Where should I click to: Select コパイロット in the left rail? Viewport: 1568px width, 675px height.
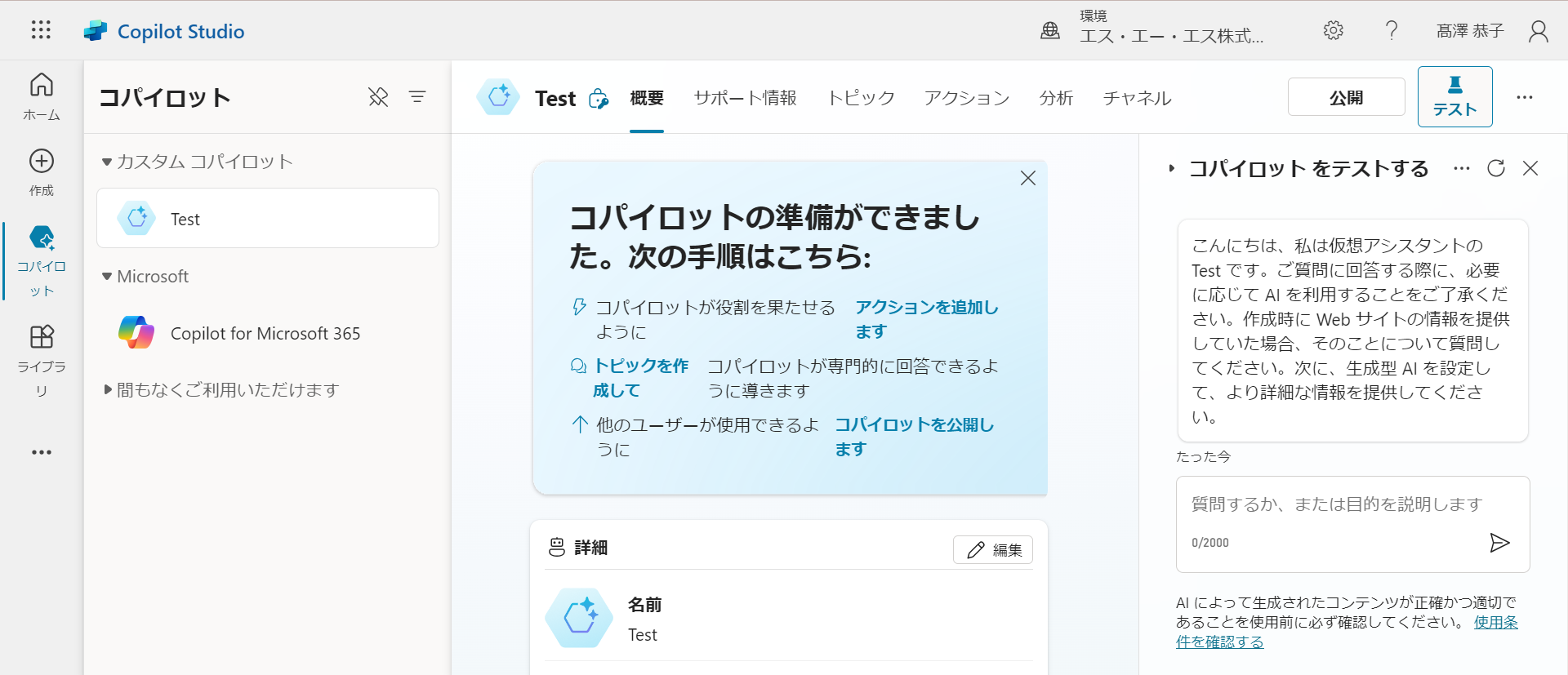click(x=42, y=261)
